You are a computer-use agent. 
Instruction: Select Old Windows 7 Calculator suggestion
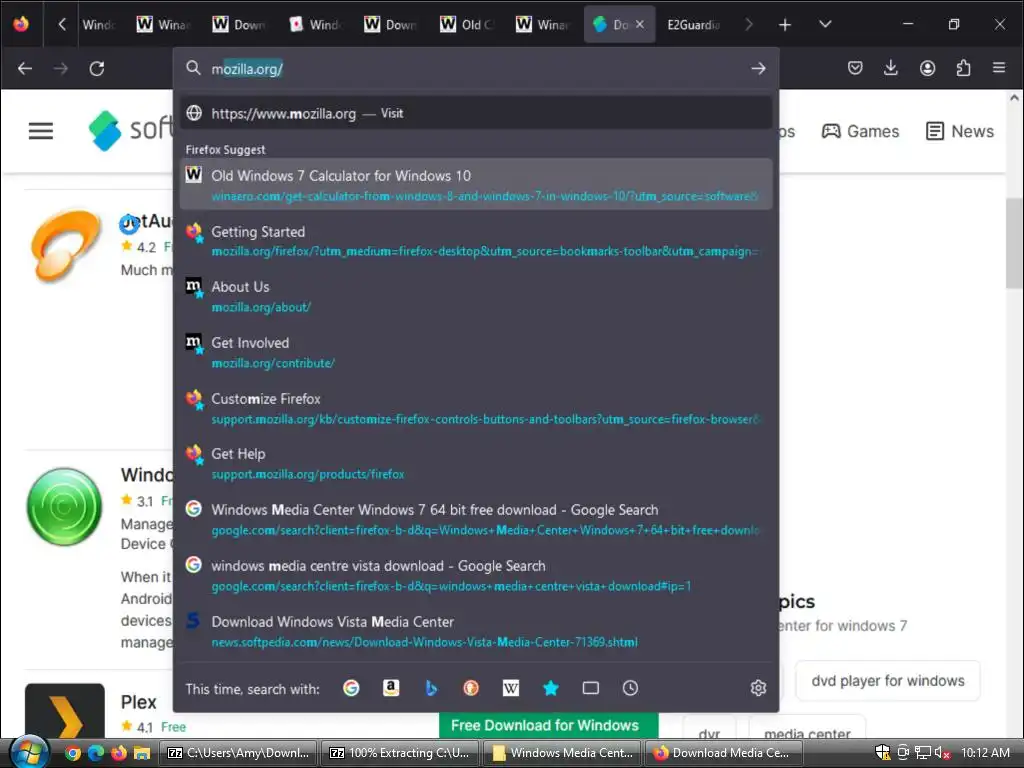pos(476,184)
